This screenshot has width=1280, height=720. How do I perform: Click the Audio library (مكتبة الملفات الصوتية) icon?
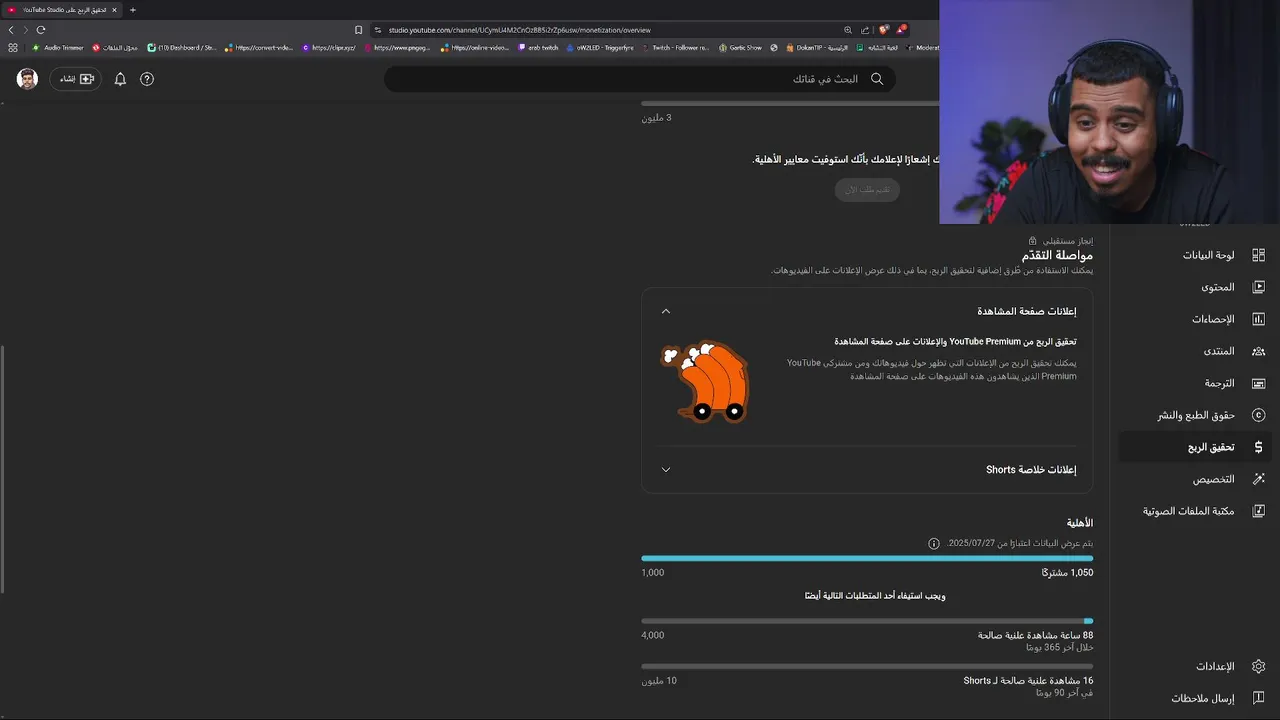click(1258, 511)
